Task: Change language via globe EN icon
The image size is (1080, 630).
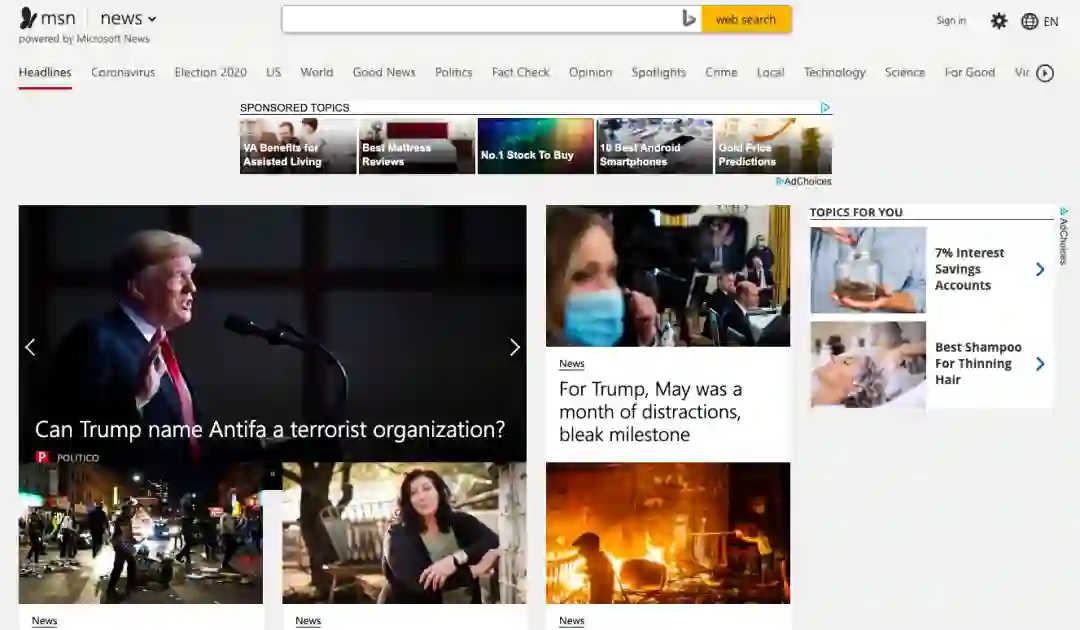Action: (1039, 21)
